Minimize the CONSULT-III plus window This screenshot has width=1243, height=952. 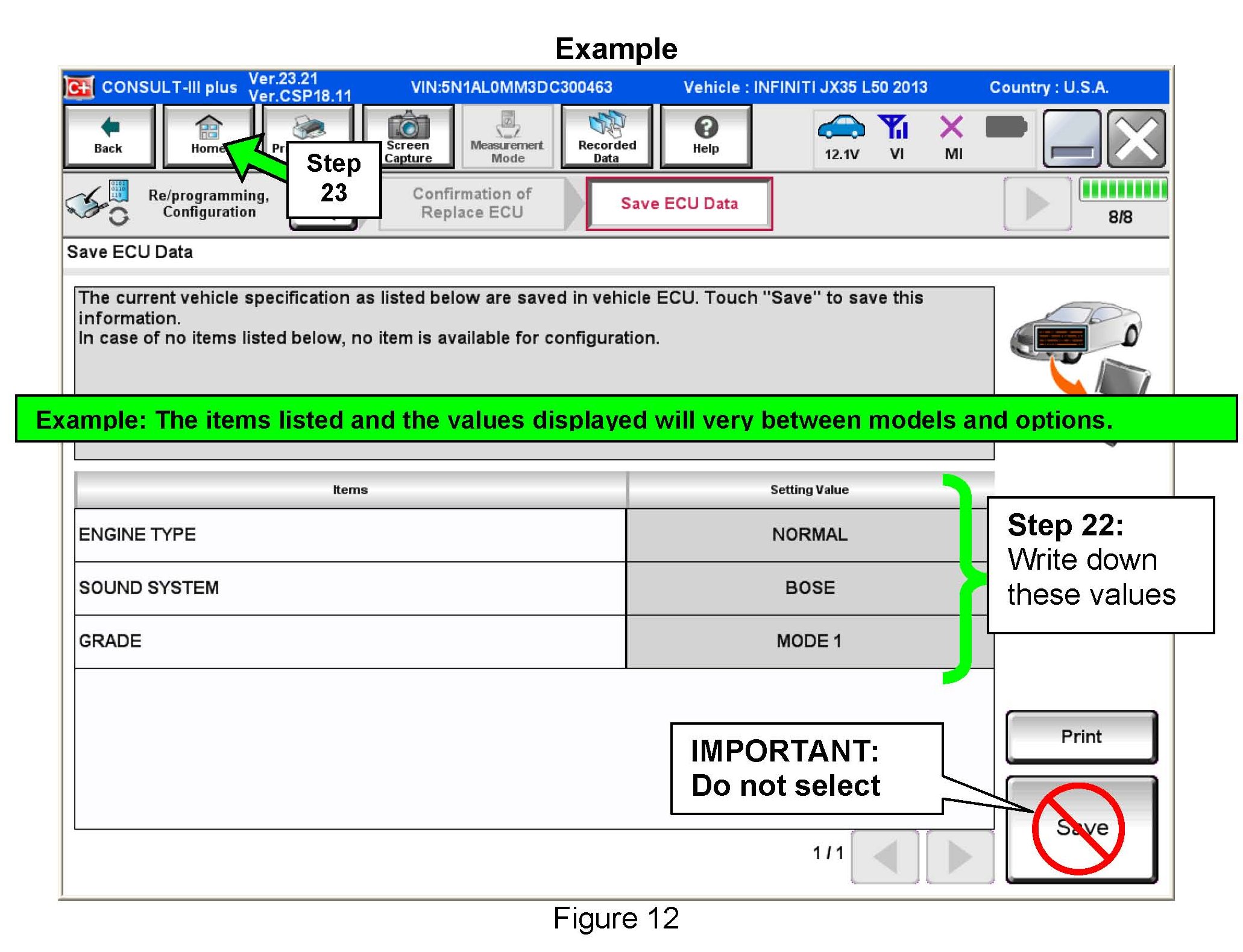pyautogui.click(x=1072, y=139)
